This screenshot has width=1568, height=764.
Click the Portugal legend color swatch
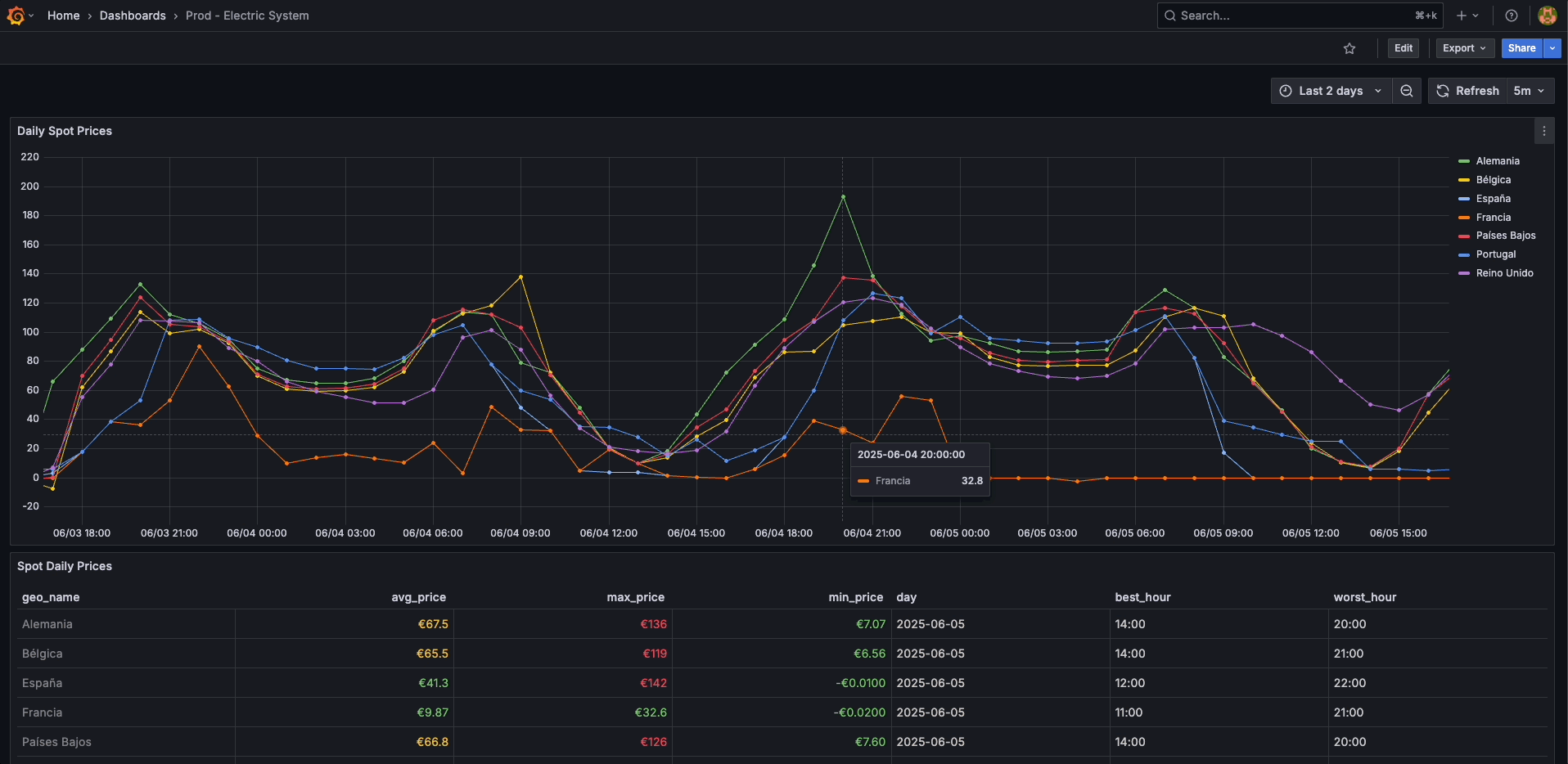pos(1464,254)
